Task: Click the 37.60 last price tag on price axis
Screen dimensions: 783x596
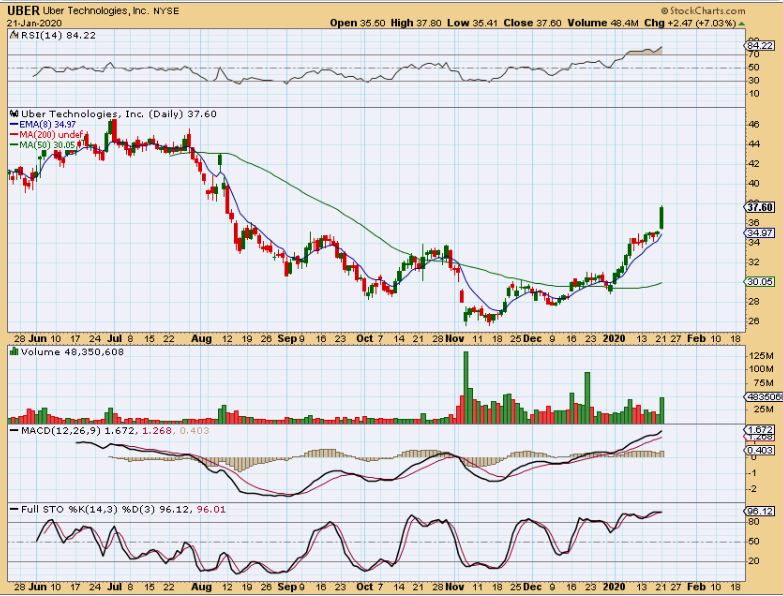Action: click(x=760, y=207)
